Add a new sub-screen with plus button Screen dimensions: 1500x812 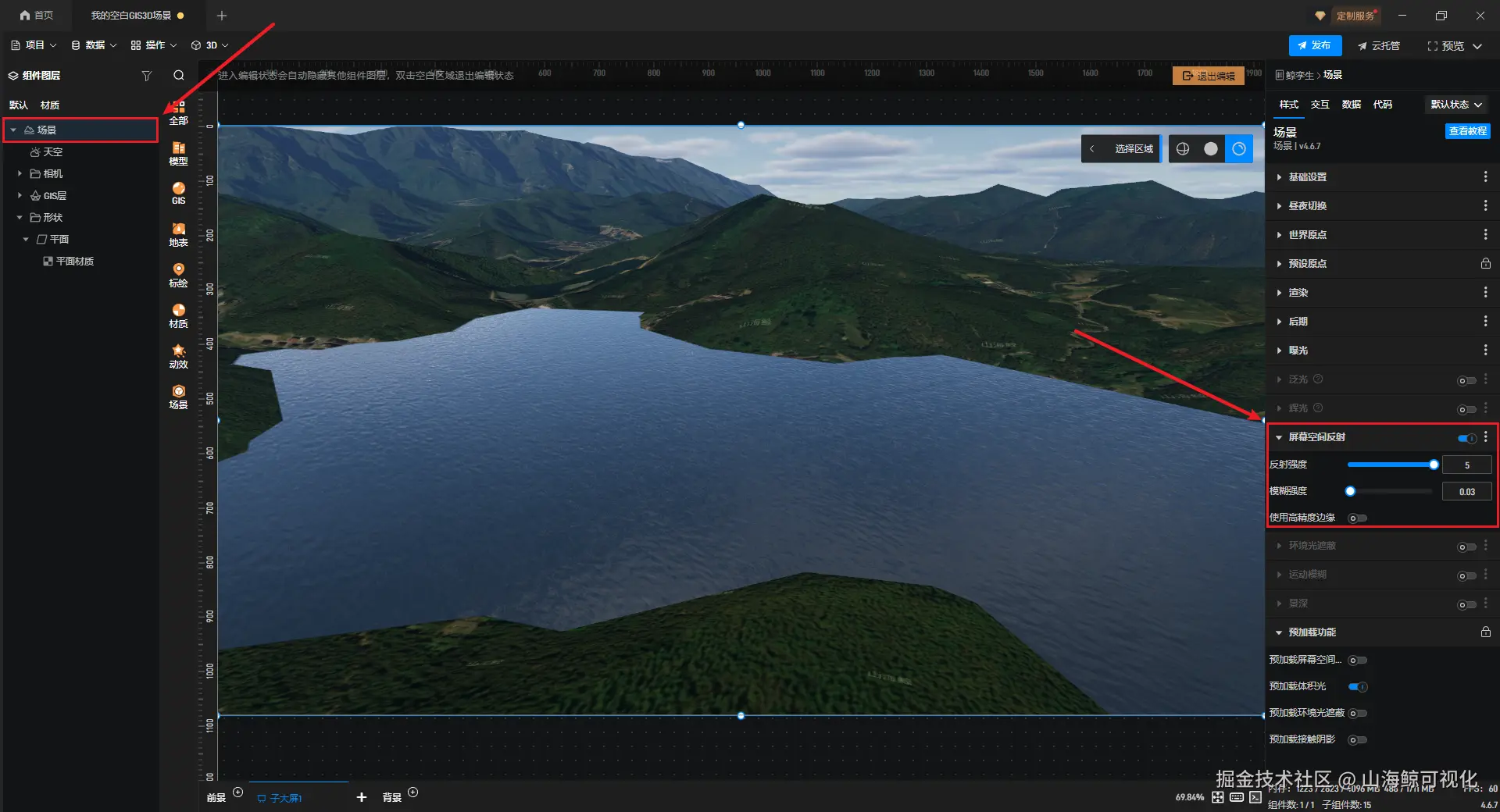tap(361, 797)
